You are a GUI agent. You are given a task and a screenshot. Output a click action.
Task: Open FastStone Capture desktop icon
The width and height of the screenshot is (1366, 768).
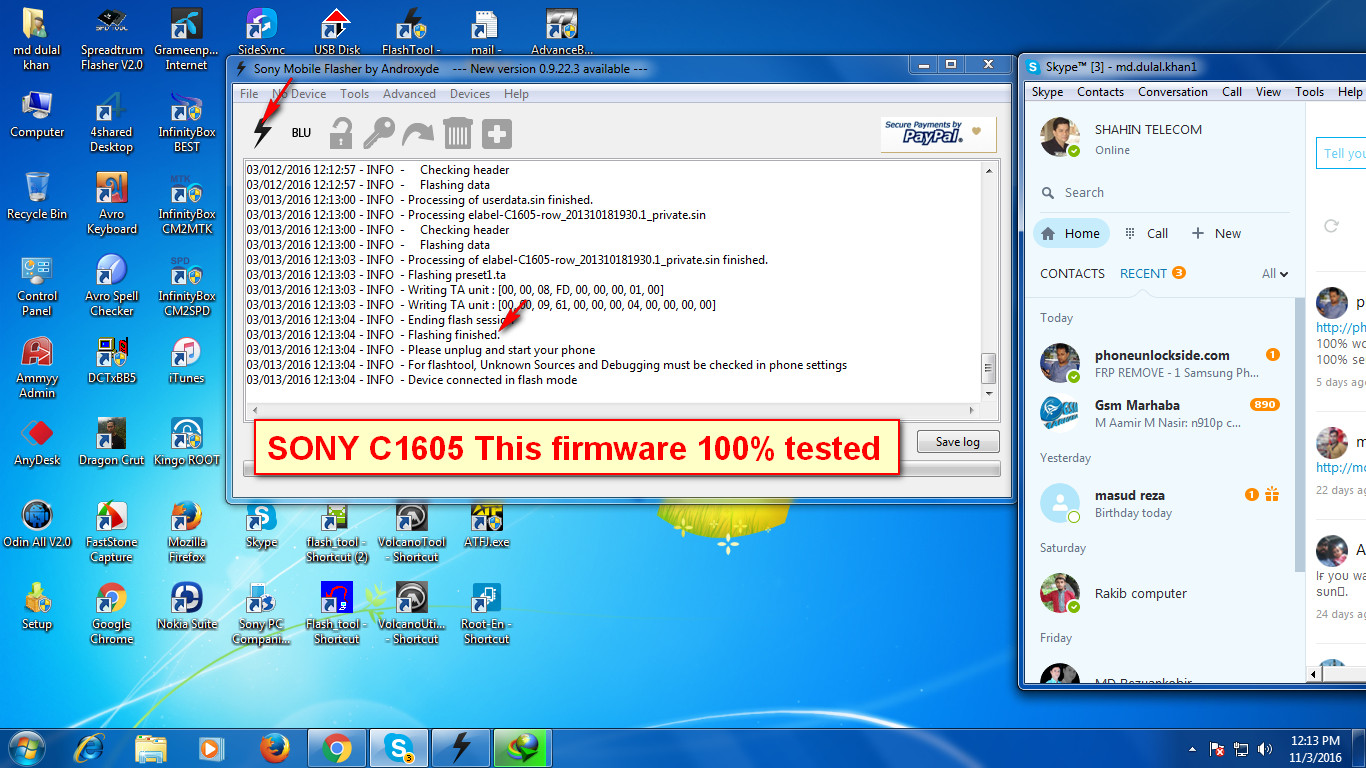112,533
